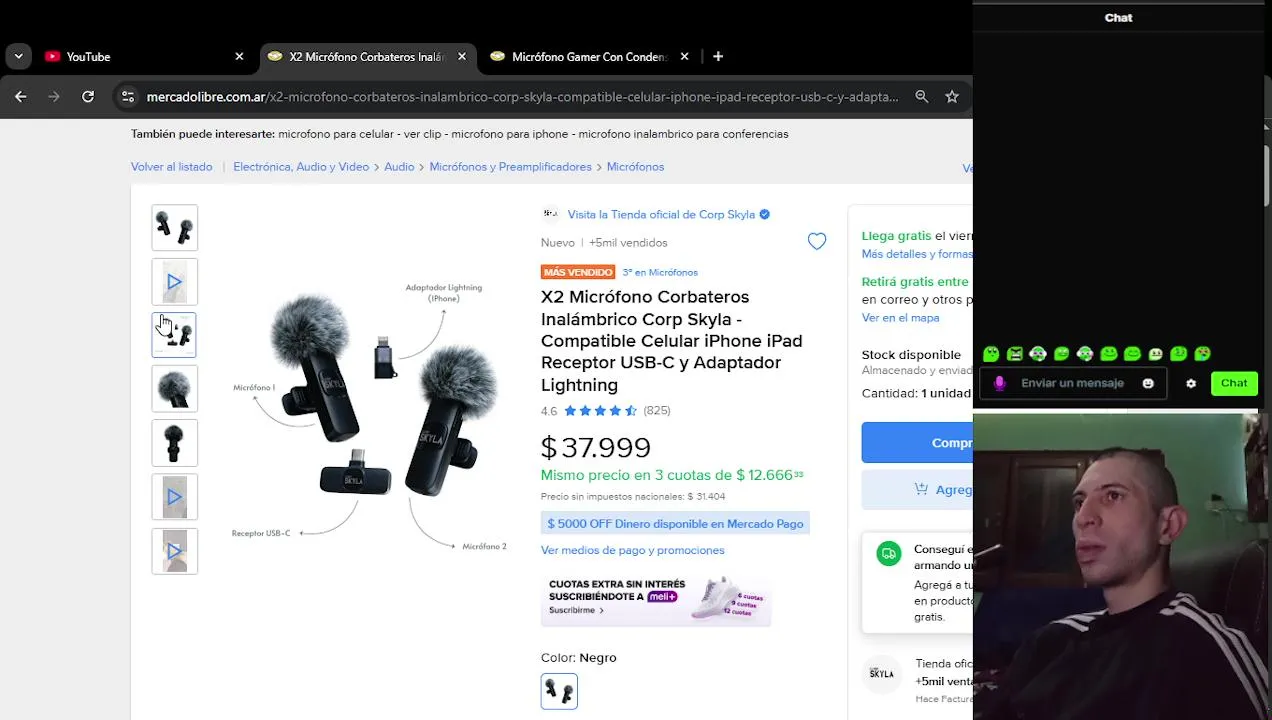
Task: Go back with the browser back arrow
Action: coord(21,97)
